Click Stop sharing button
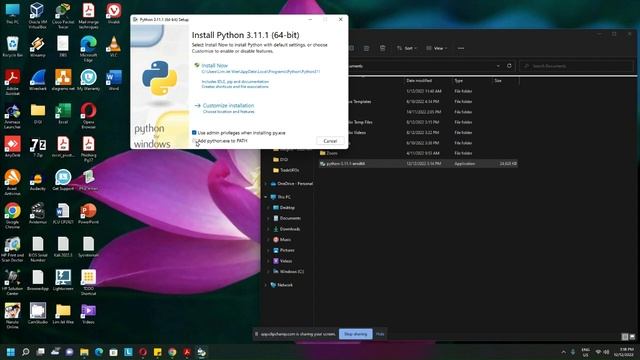Viewport: 640px width, 360px height. pos(356,334)
